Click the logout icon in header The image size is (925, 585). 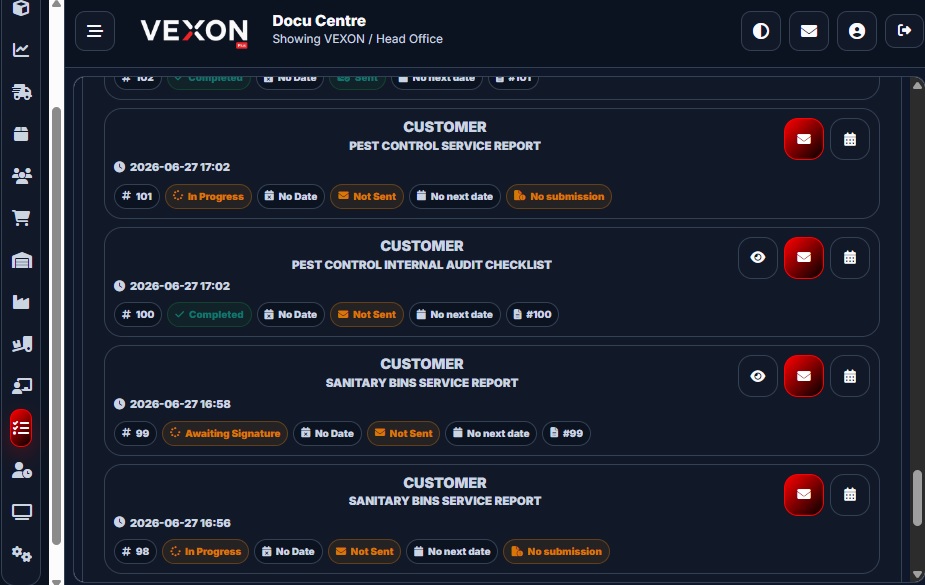click(904, 31)
